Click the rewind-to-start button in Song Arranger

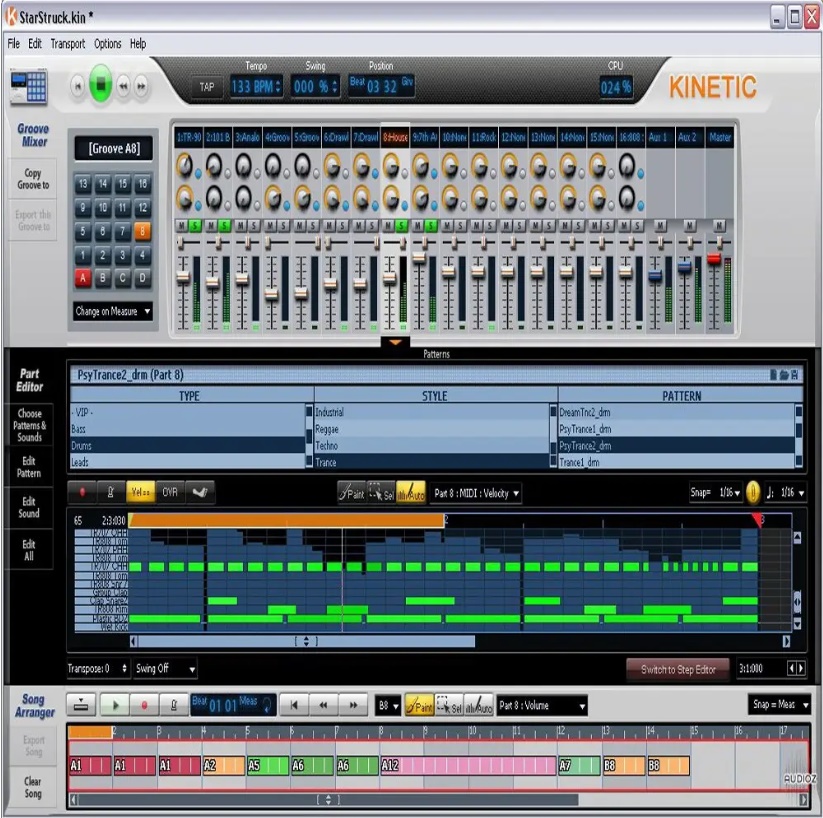[294, 706]
